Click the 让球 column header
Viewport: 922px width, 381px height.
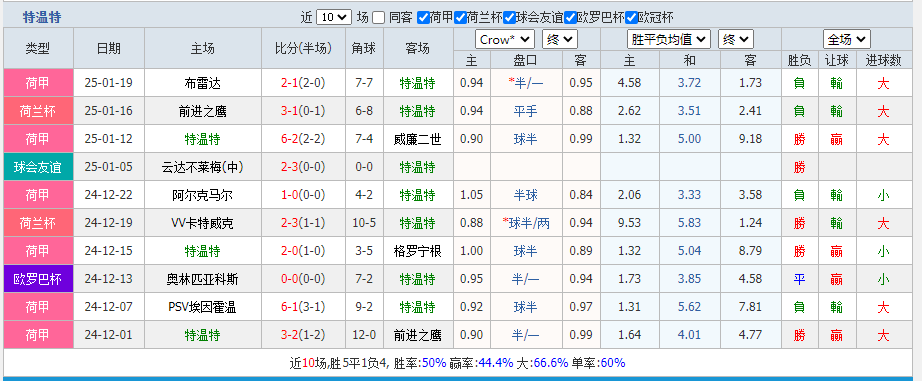[x=836, y=59]
